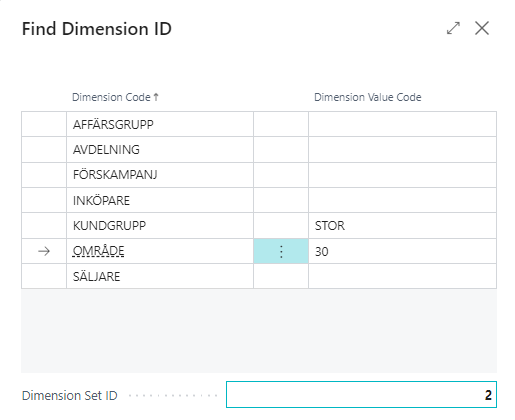Open the row options menu for OMRÅDE
The height and width of the screenshot is (420, 515).
coord(281,251)
